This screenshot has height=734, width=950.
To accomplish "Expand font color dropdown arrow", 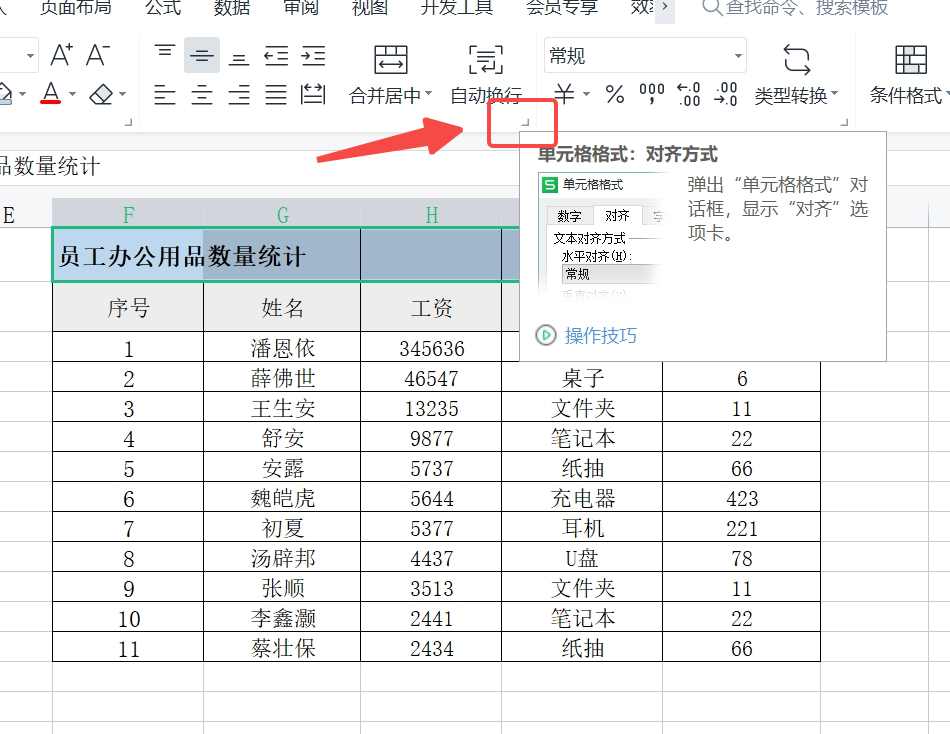I will [x=72, y=94].
